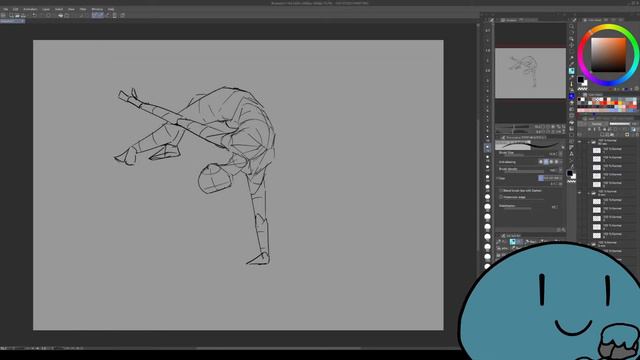Collapse the second layer folder
Viewport: 640px width, 360px height.
[x=588, y=193]
